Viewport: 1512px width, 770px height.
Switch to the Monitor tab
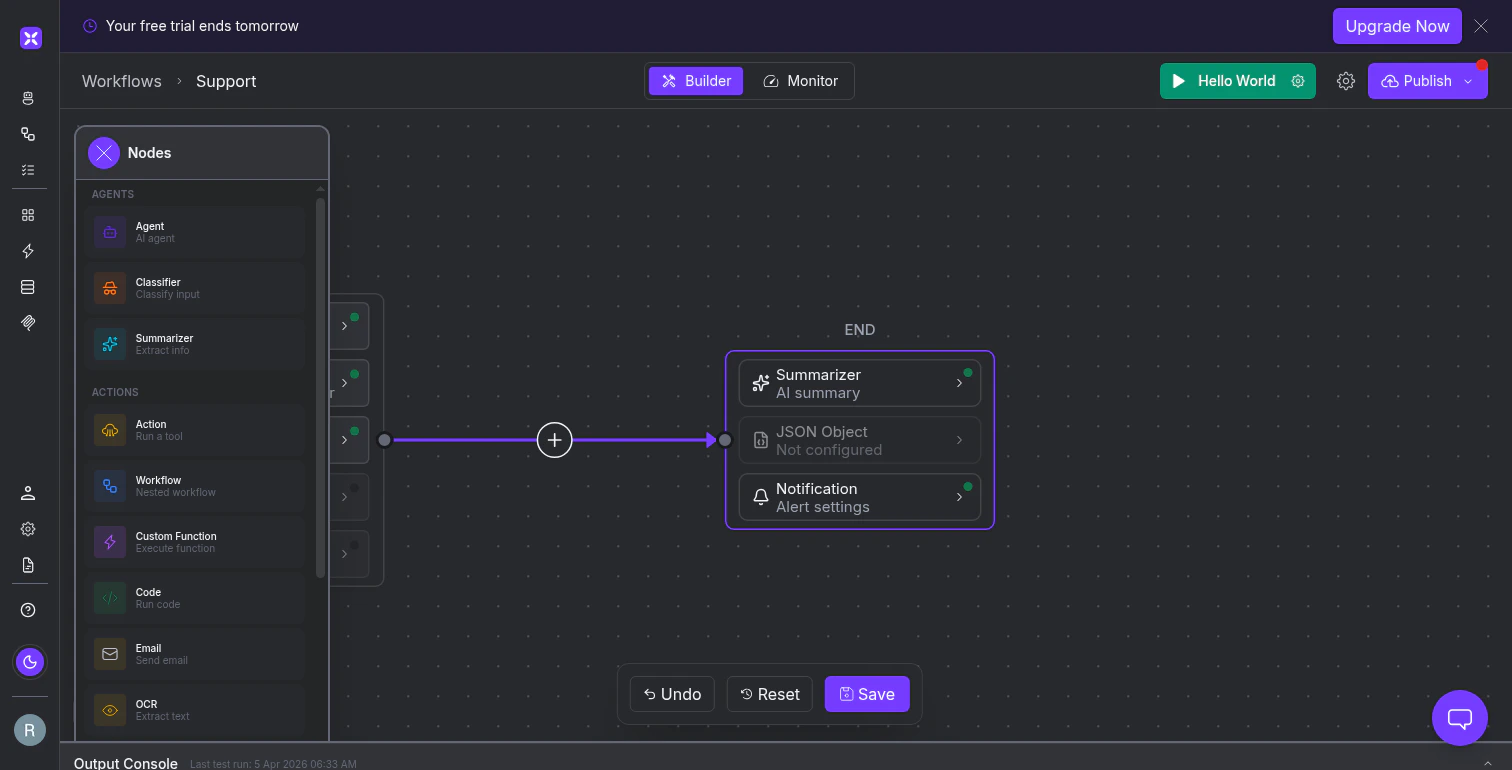801,81
